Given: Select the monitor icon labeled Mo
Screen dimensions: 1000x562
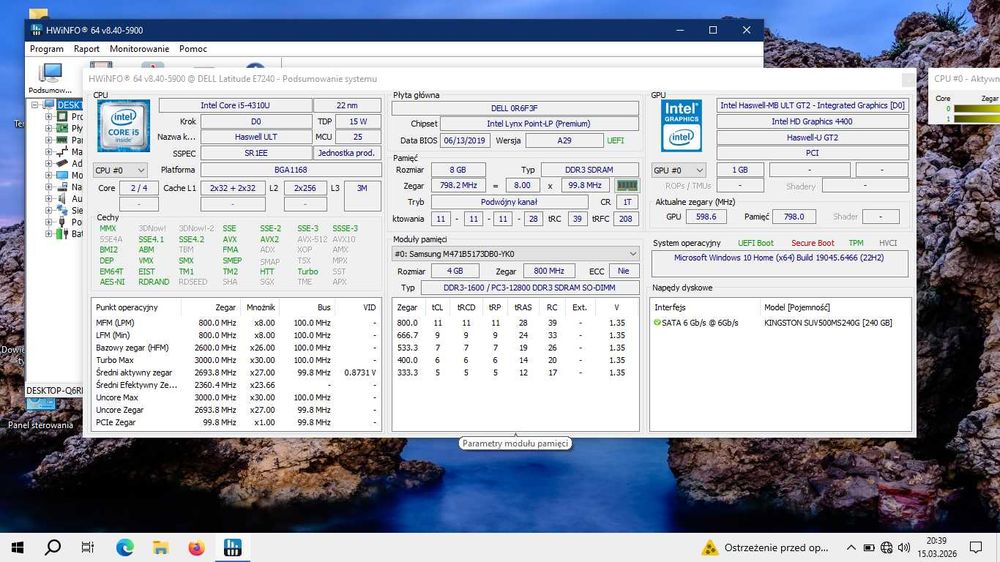Looking at the screenshot, I should click(x=62, y=175).
